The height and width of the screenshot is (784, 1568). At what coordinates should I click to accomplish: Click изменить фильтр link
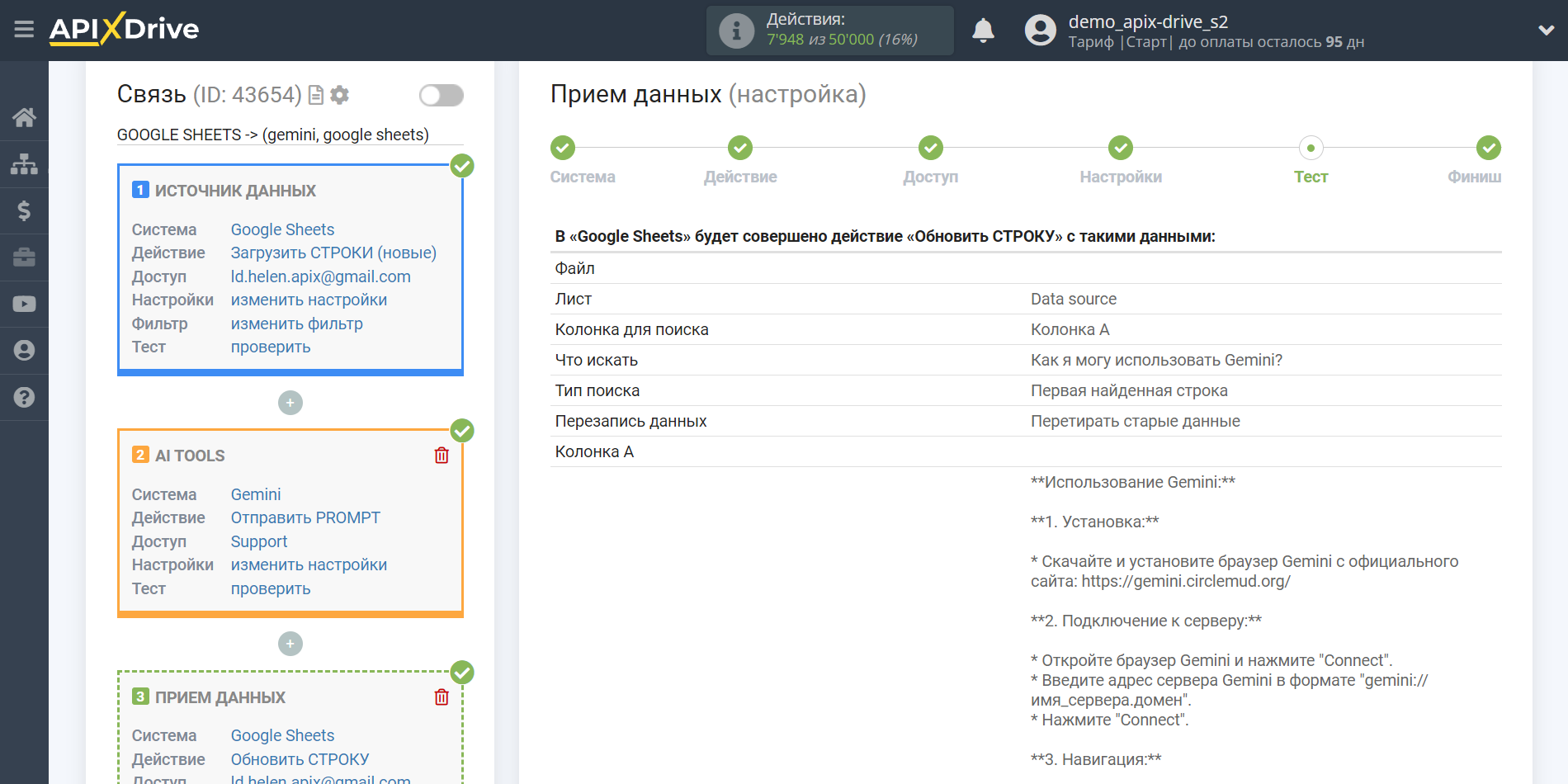[296, 324]
